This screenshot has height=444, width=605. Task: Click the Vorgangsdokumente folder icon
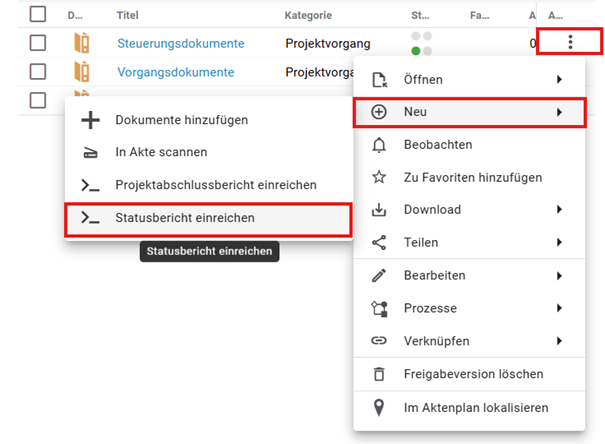82,72
